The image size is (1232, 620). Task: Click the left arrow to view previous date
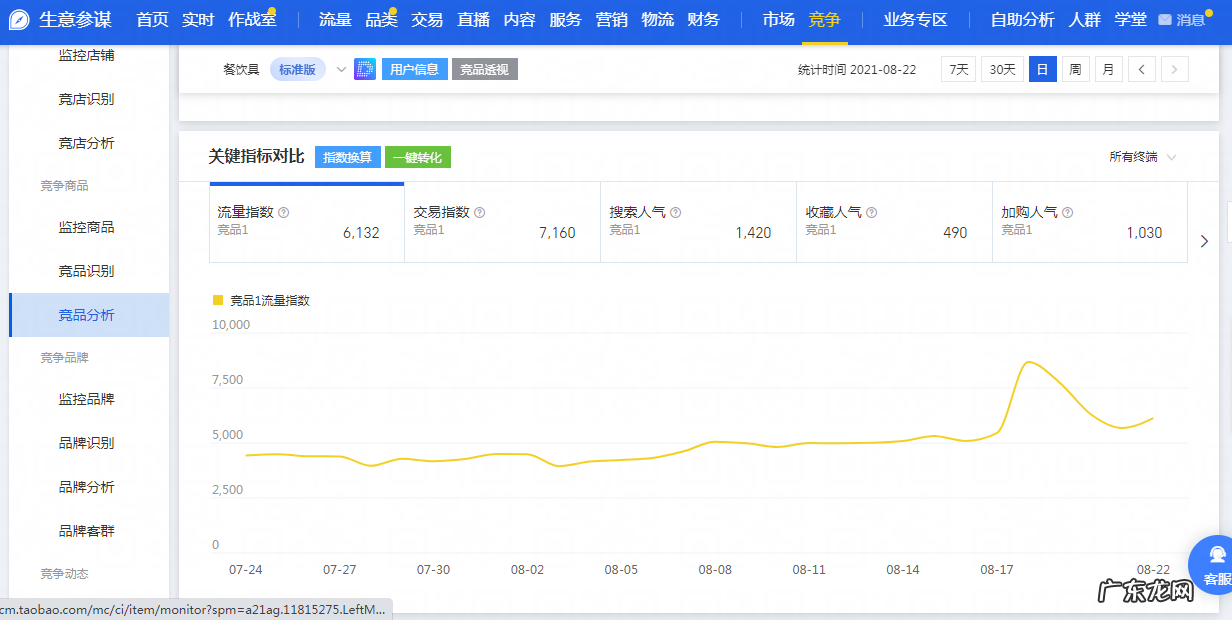1141,69
